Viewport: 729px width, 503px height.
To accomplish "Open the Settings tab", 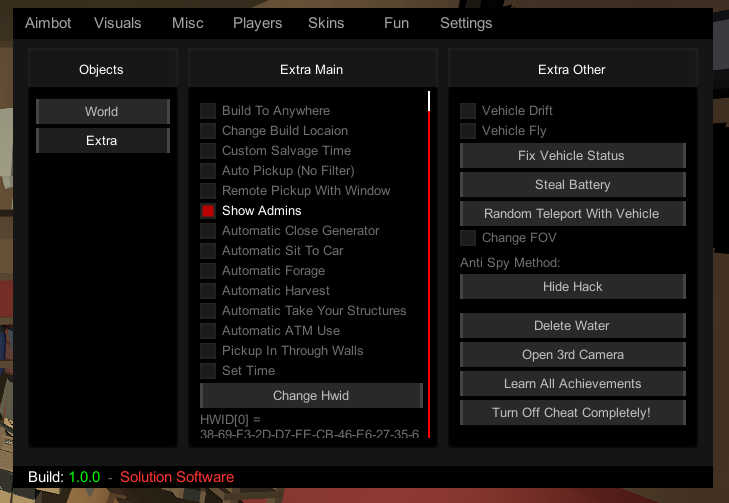I will click(x=466, y=23).
